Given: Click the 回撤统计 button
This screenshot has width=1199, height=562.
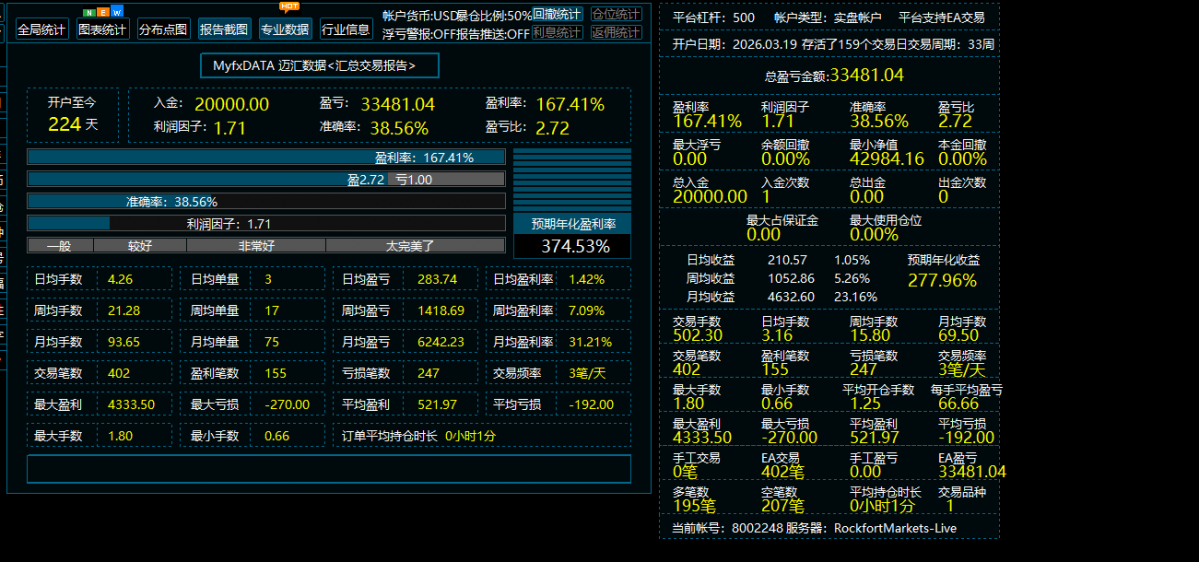Looking at the screenshot, I should click(557, 14).
